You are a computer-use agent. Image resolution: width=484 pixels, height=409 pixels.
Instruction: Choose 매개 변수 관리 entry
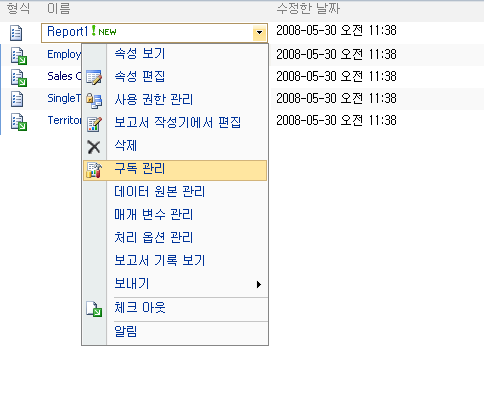[x=175, y=215]
